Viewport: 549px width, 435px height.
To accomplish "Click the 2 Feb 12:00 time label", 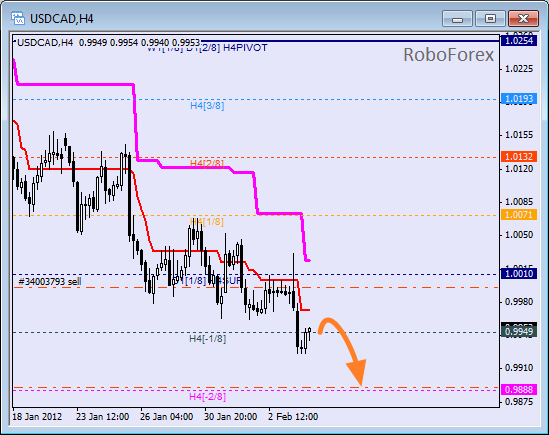I will pos(293,417).
